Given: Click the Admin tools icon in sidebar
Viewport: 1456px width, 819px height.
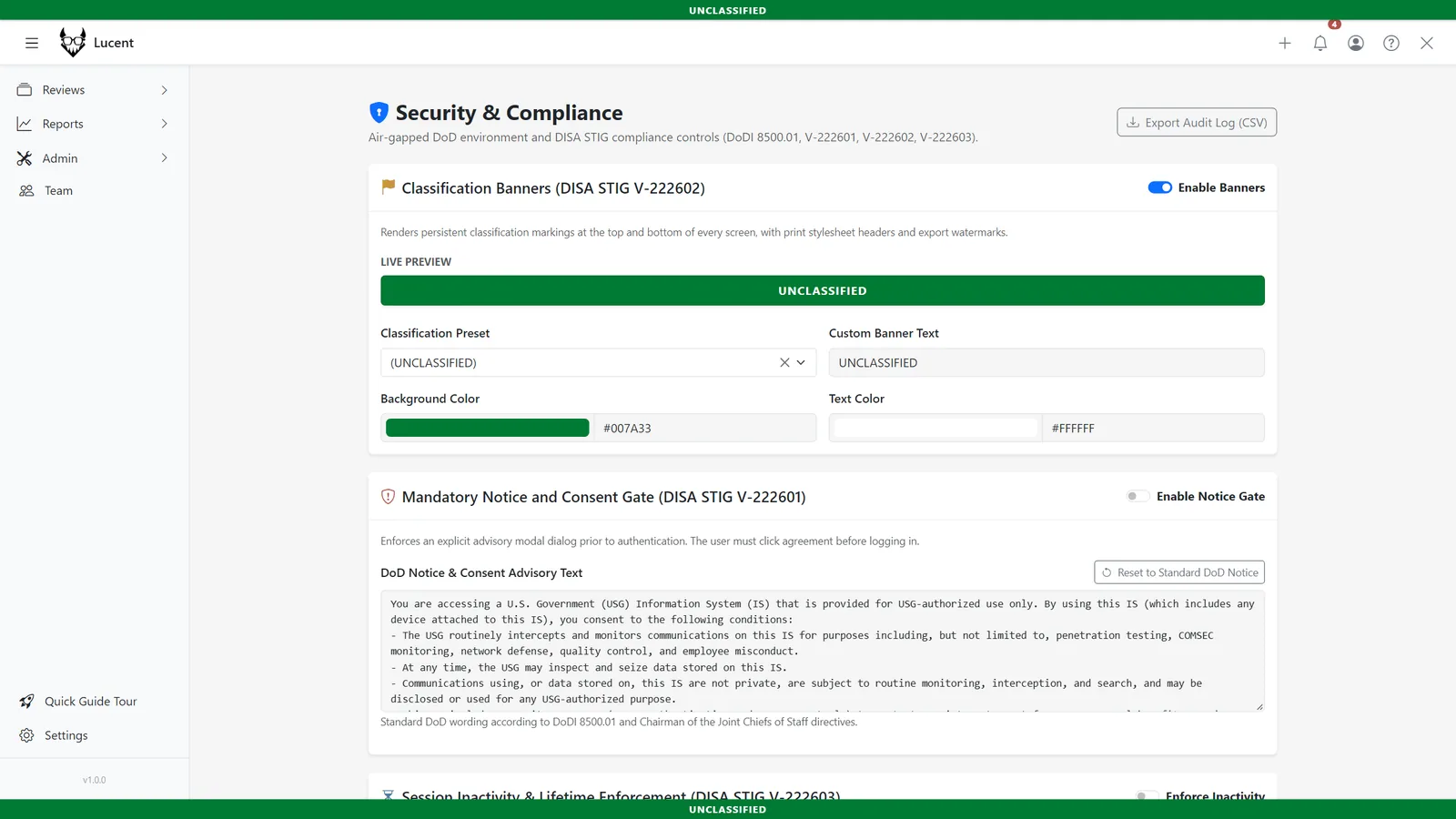Looking at the screenshot, I should [x=25, y=158].
